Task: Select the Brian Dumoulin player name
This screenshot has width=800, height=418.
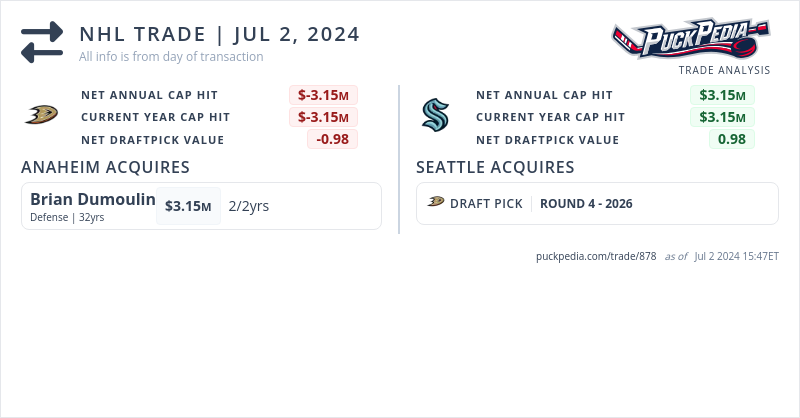Action: (x=93, y=199)
